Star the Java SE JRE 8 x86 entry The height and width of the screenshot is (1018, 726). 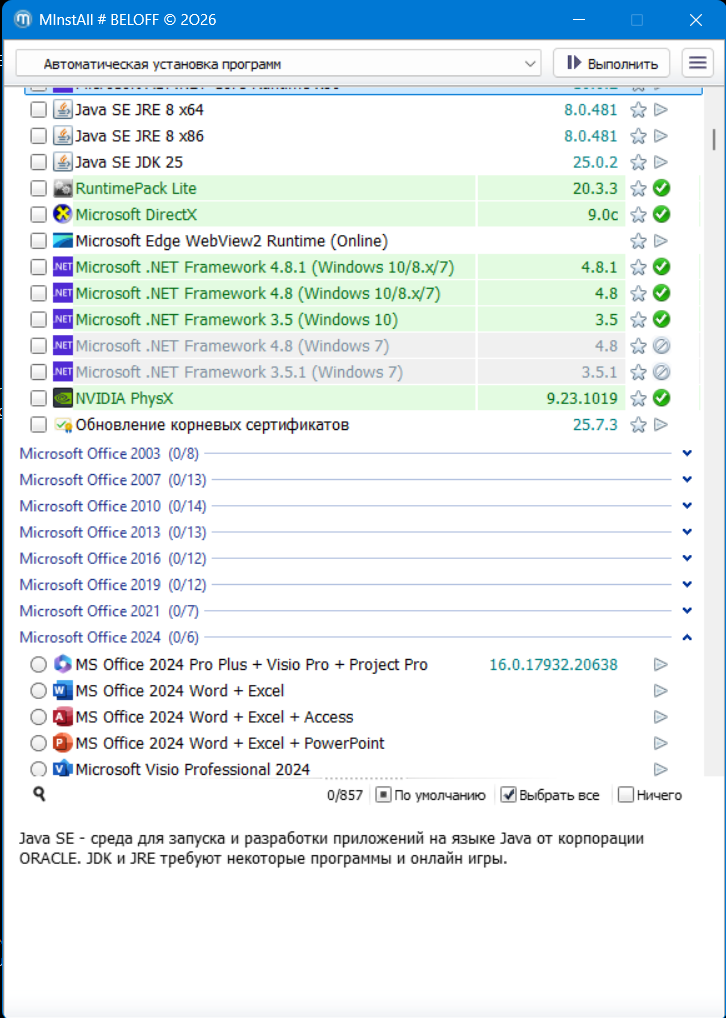(x=638, y=136)
